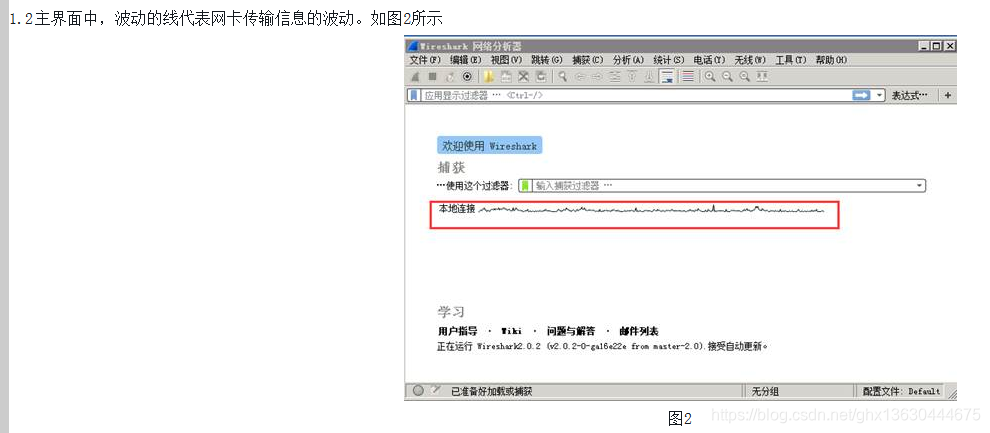The height and width of the screenshot is (433, 990).
Task: Open capture options round icon
Action: pos(467,76)
